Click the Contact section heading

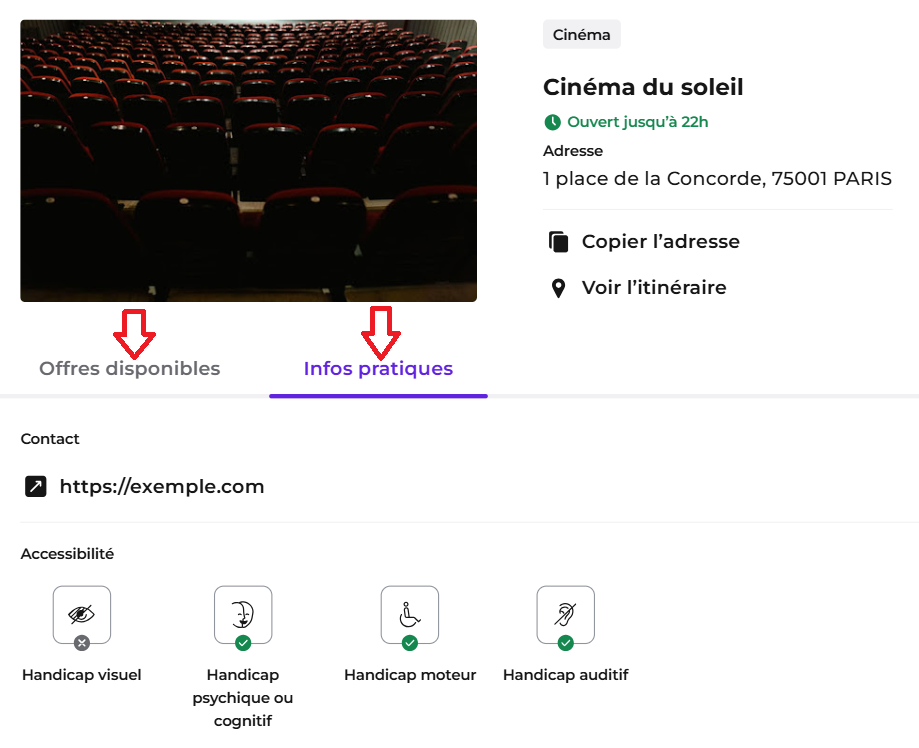pos(50,439)
